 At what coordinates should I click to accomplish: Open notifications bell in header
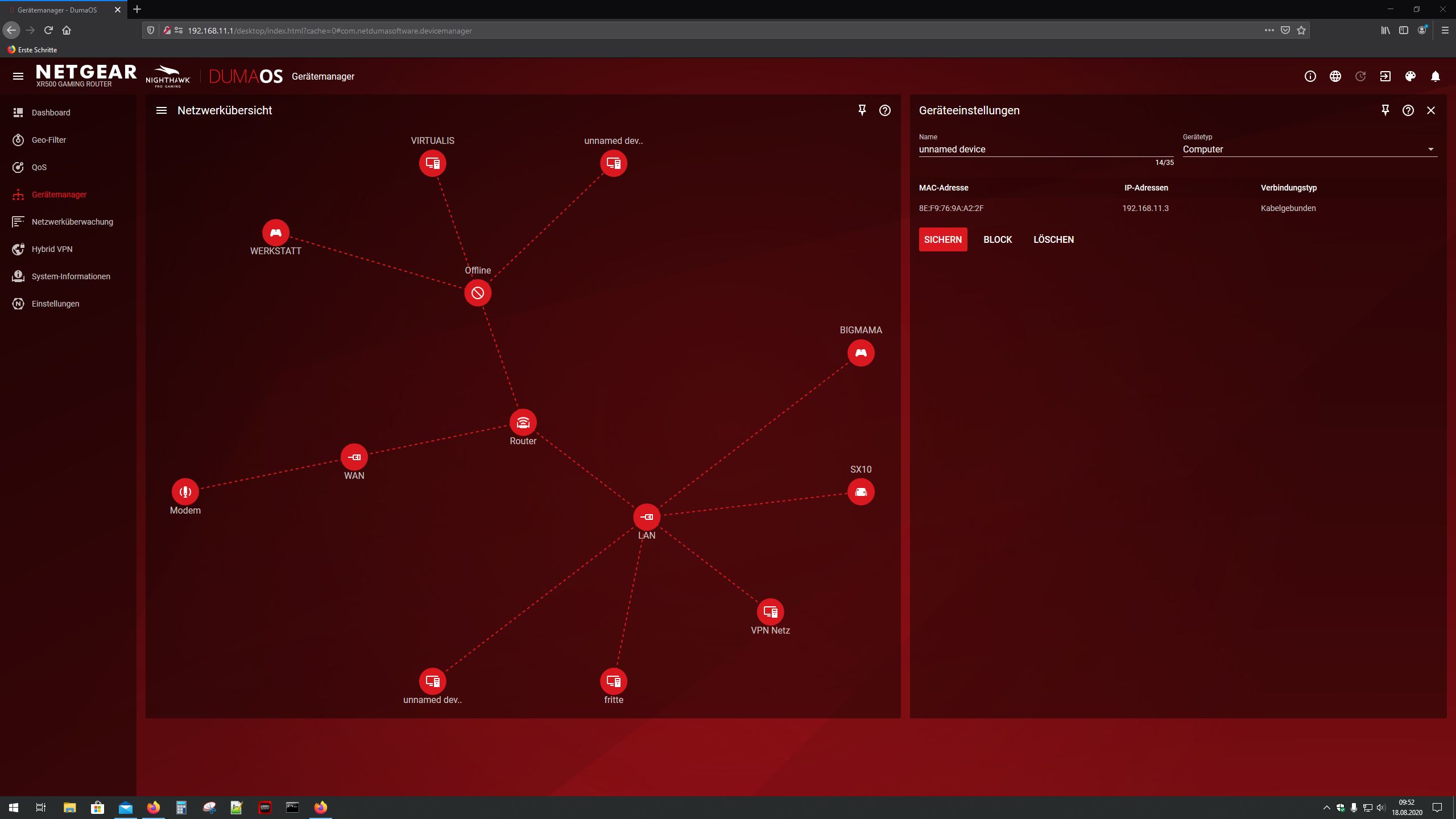(x=1435, y=76)
